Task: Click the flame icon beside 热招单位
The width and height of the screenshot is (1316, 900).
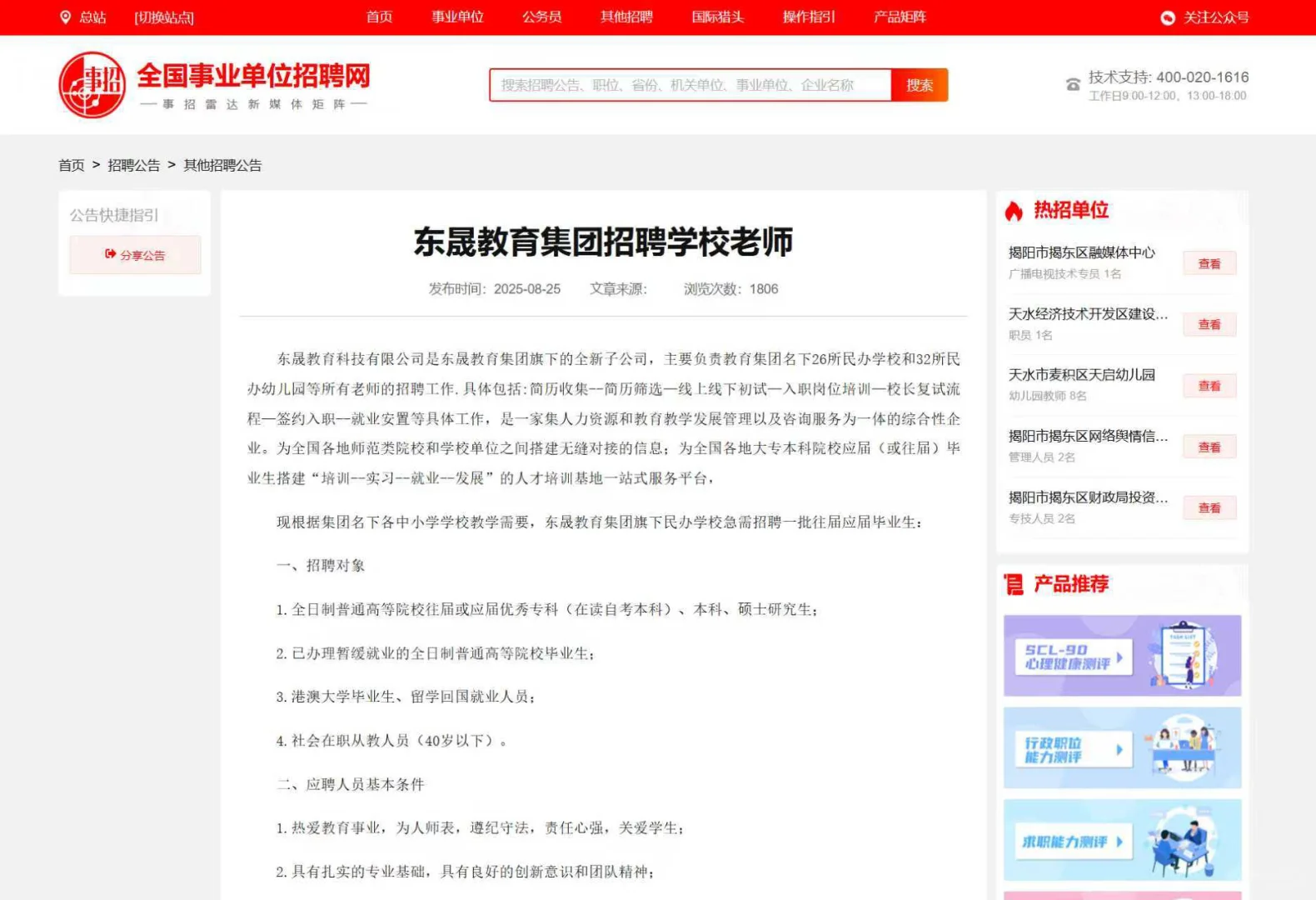Action: pos(1014,211)
